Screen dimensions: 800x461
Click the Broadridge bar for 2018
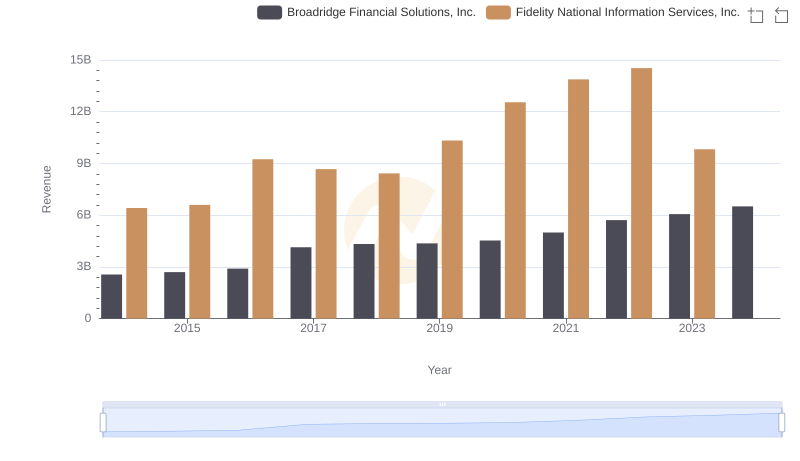[x=364, y=281]
